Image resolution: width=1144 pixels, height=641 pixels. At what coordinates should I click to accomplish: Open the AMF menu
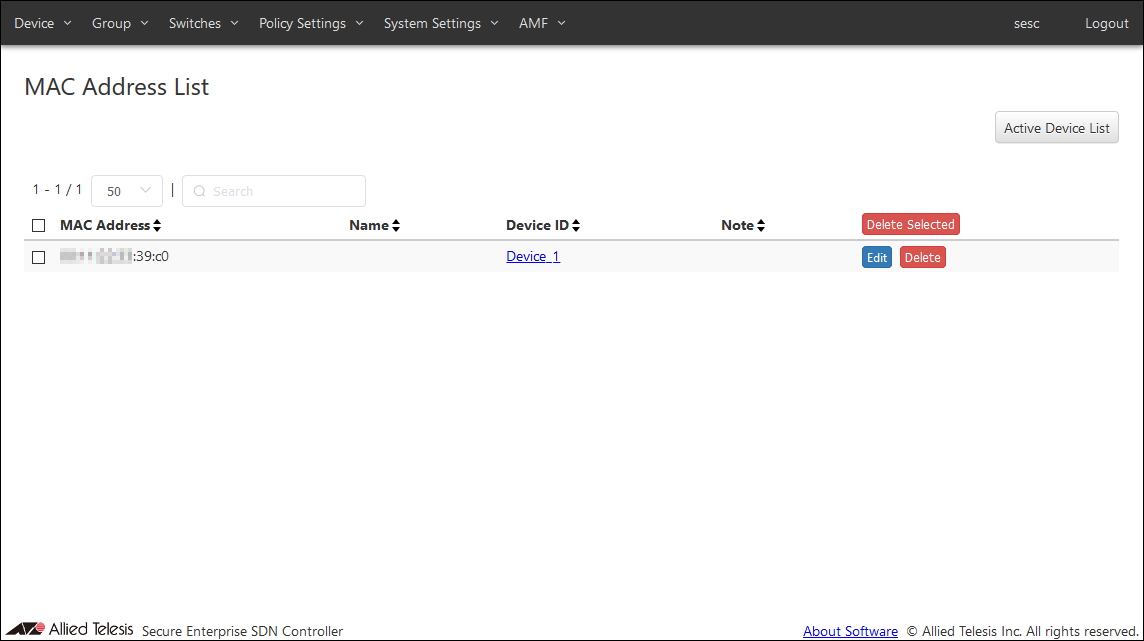542,23
